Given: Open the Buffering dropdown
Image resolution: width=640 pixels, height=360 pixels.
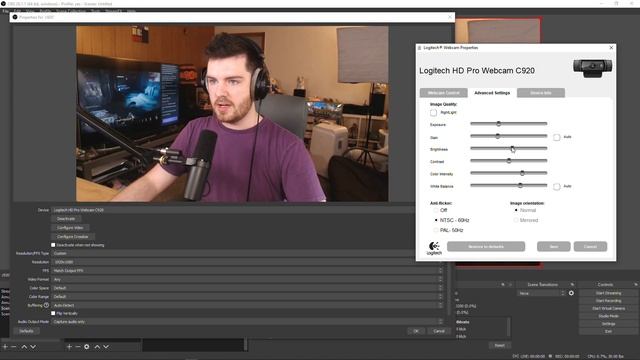Looking at the screenshot, I should coord(247,305).
